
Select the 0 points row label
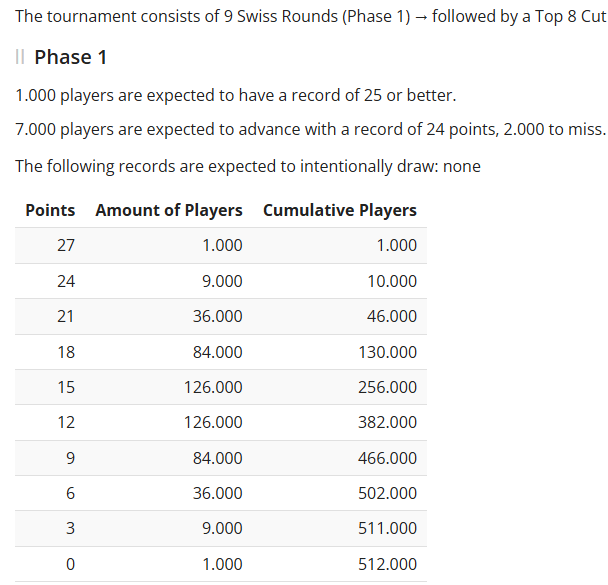click(70, 564)
